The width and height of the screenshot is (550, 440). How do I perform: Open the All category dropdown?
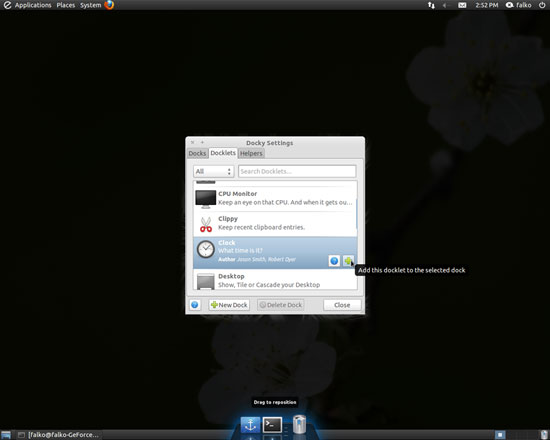pos(214,171)
